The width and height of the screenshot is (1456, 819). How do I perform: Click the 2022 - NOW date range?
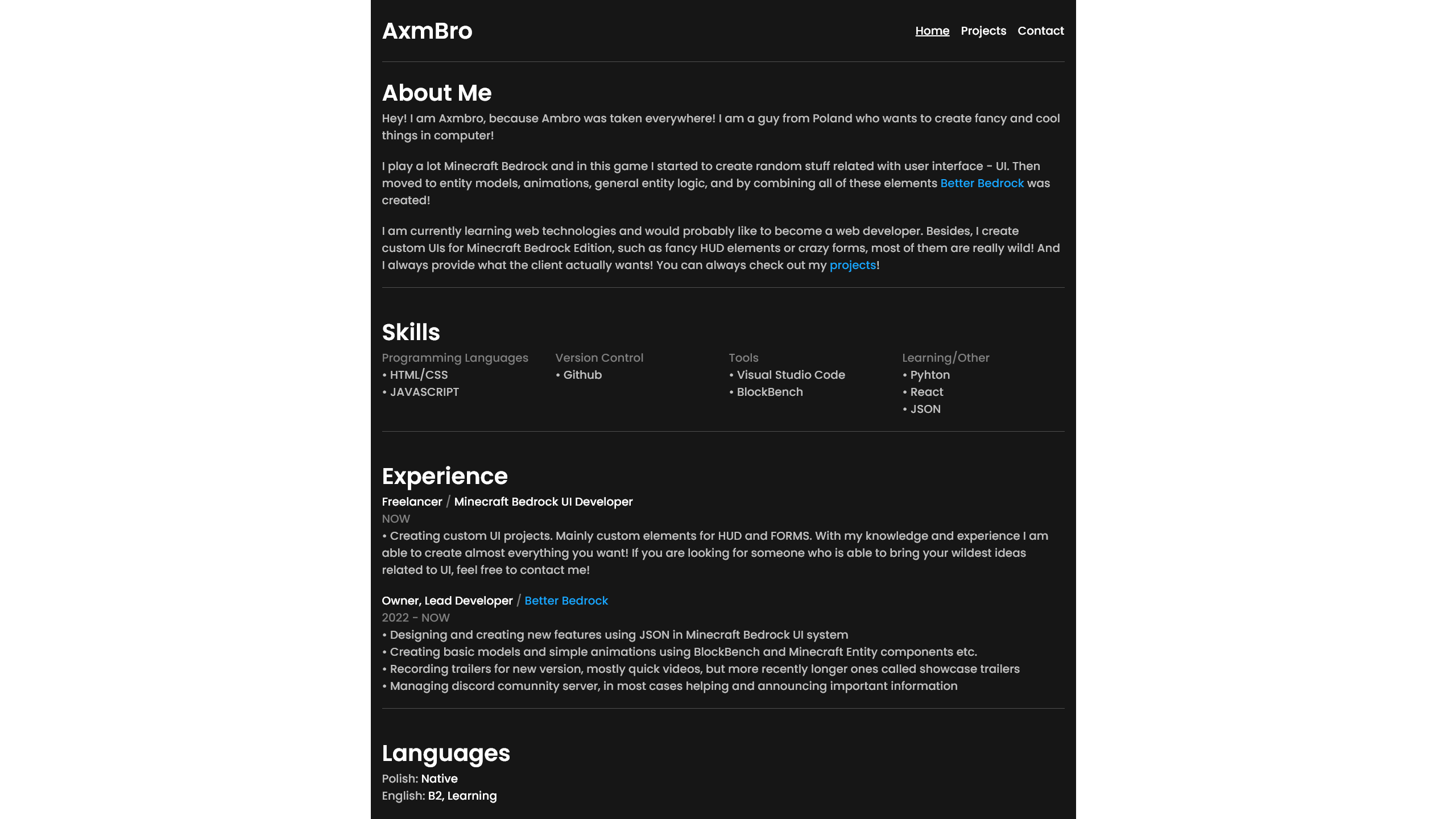click(416, 618)
